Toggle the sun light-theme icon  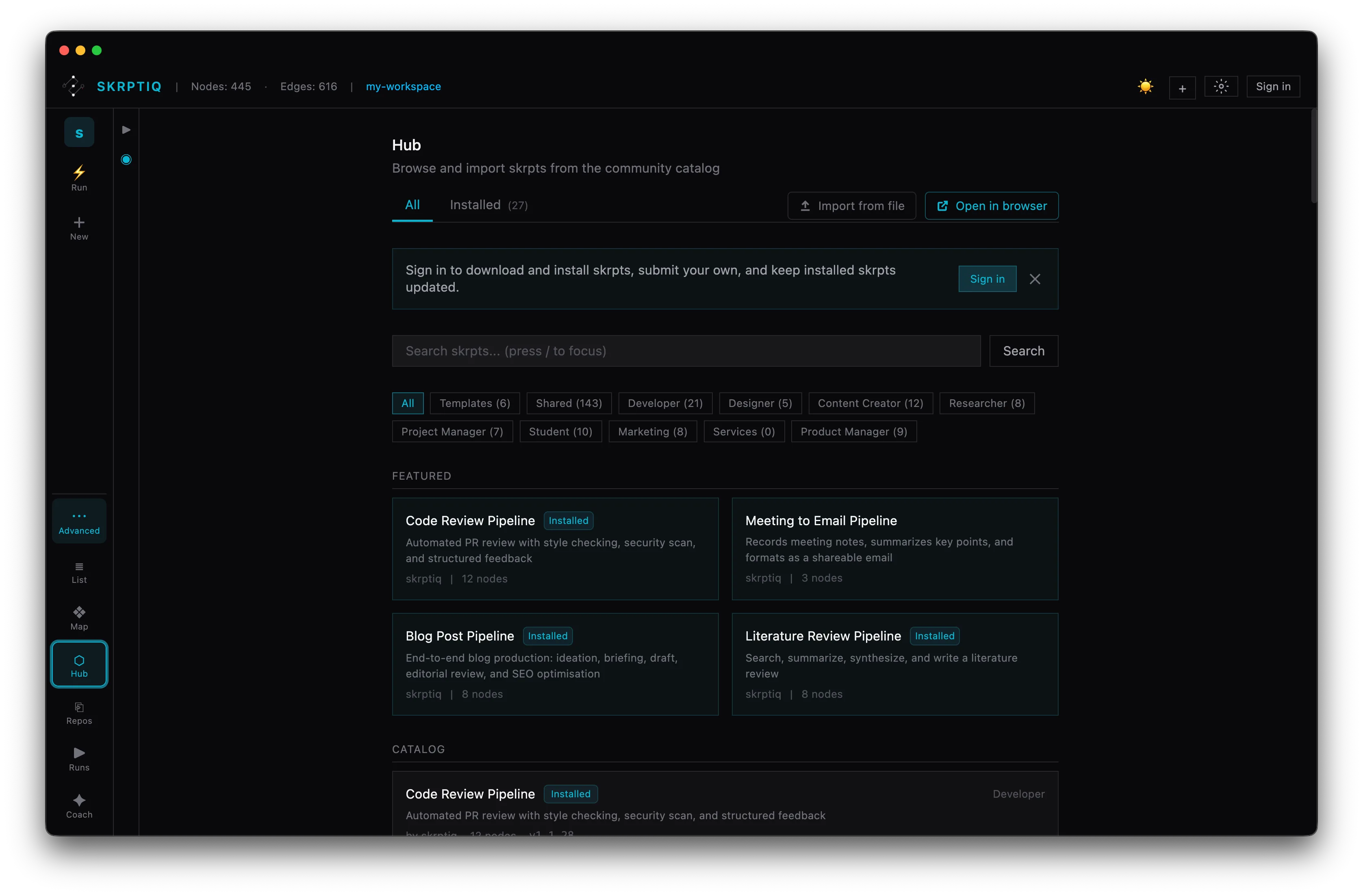[x=1145, y=87]
